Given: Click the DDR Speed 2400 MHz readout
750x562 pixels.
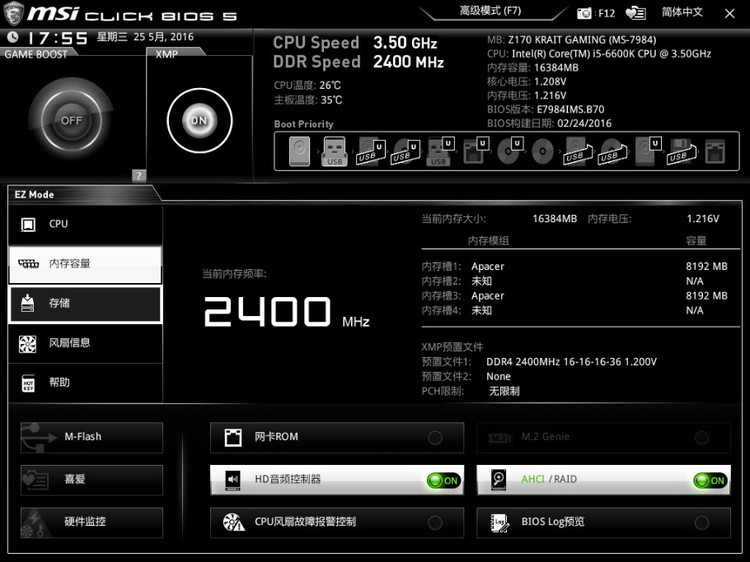Looking at the screenshot, I should [x=359, y=62].
